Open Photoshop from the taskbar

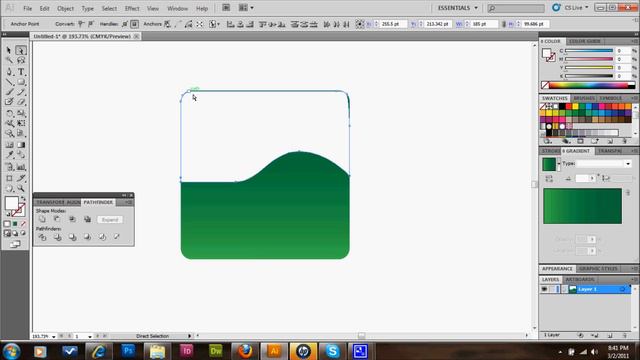128,351
